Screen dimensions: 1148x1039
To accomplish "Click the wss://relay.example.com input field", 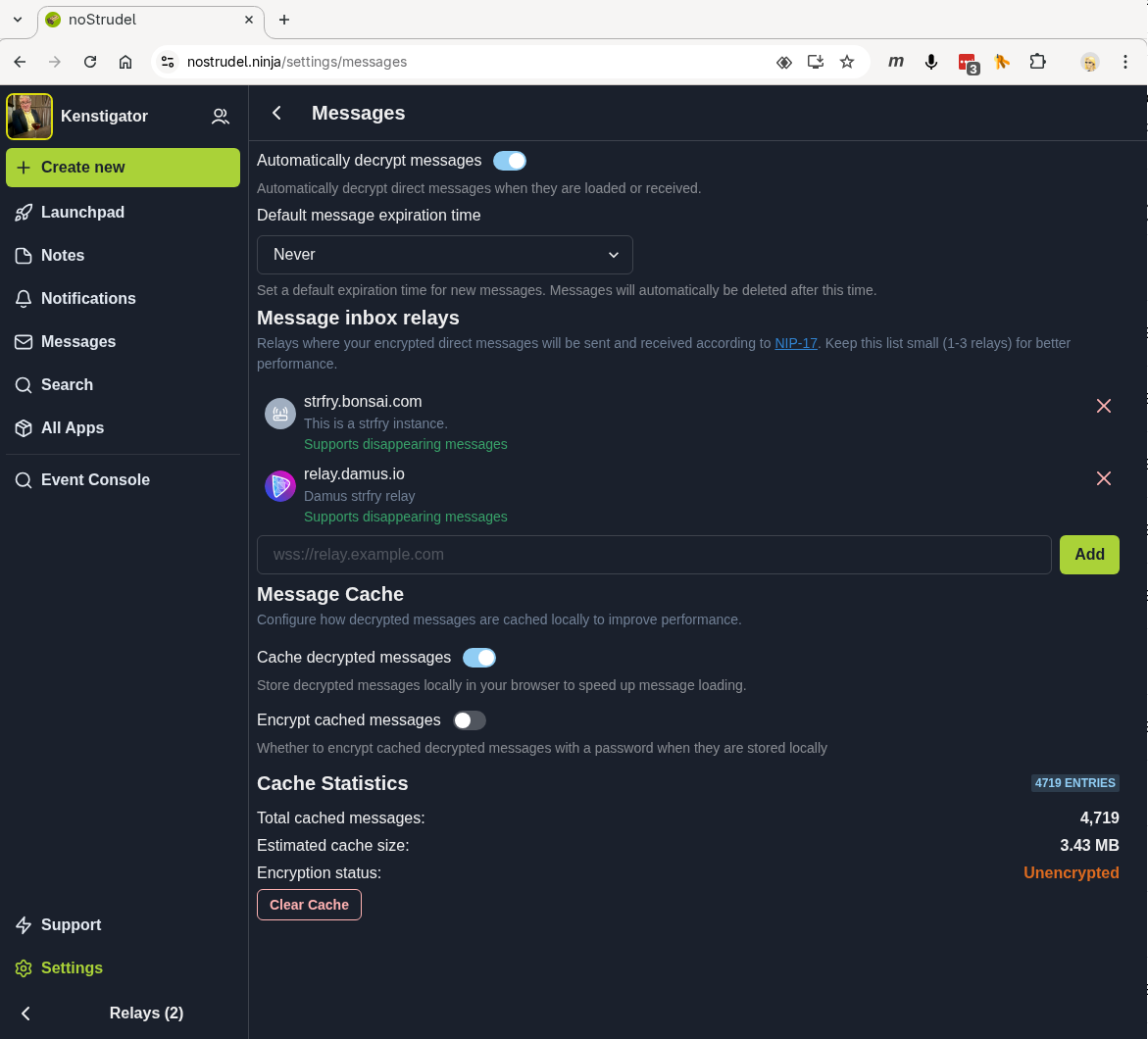I will [x=654, y=554].
